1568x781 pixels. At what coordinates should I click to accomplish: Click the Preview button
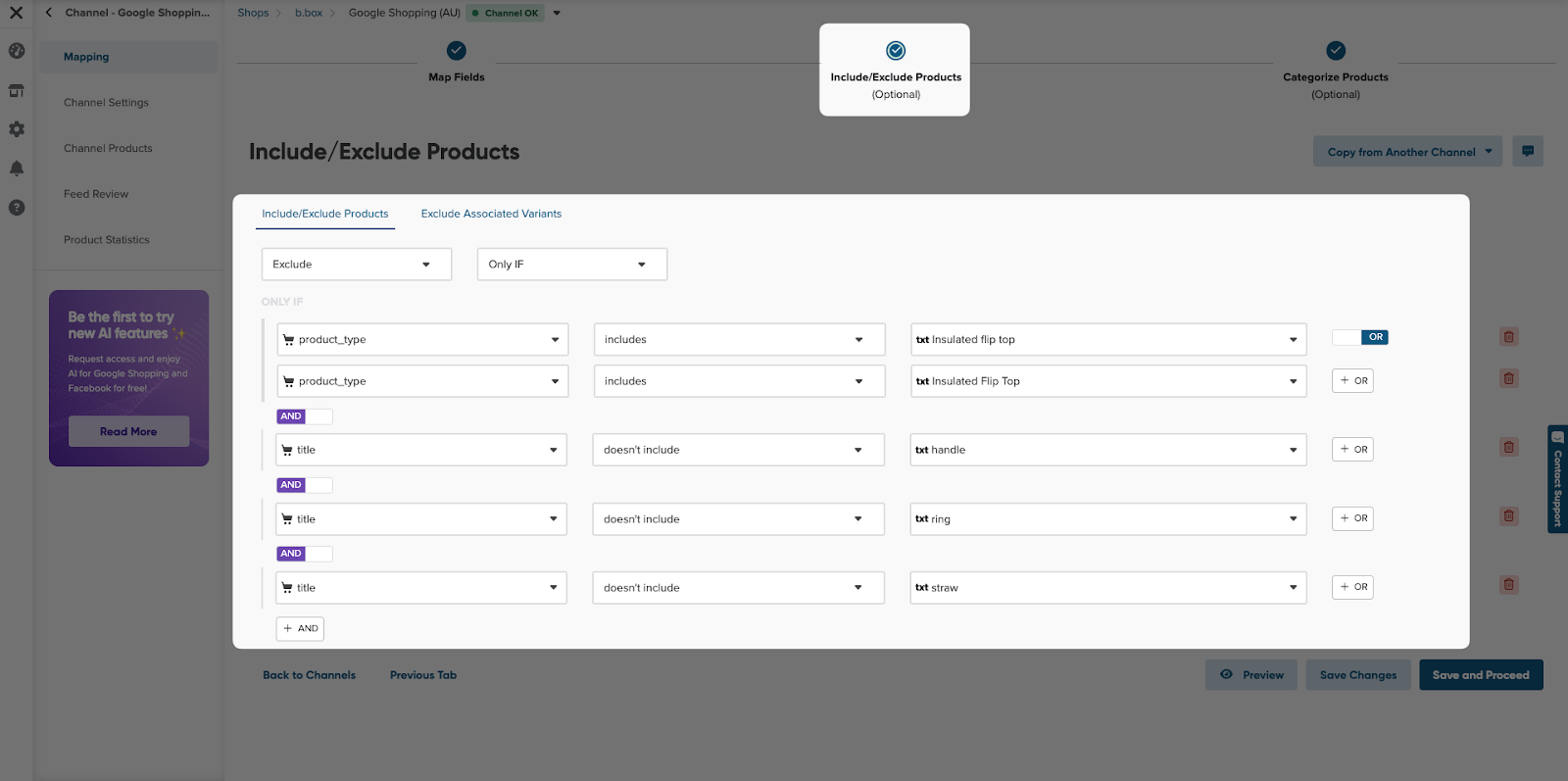1251,675
